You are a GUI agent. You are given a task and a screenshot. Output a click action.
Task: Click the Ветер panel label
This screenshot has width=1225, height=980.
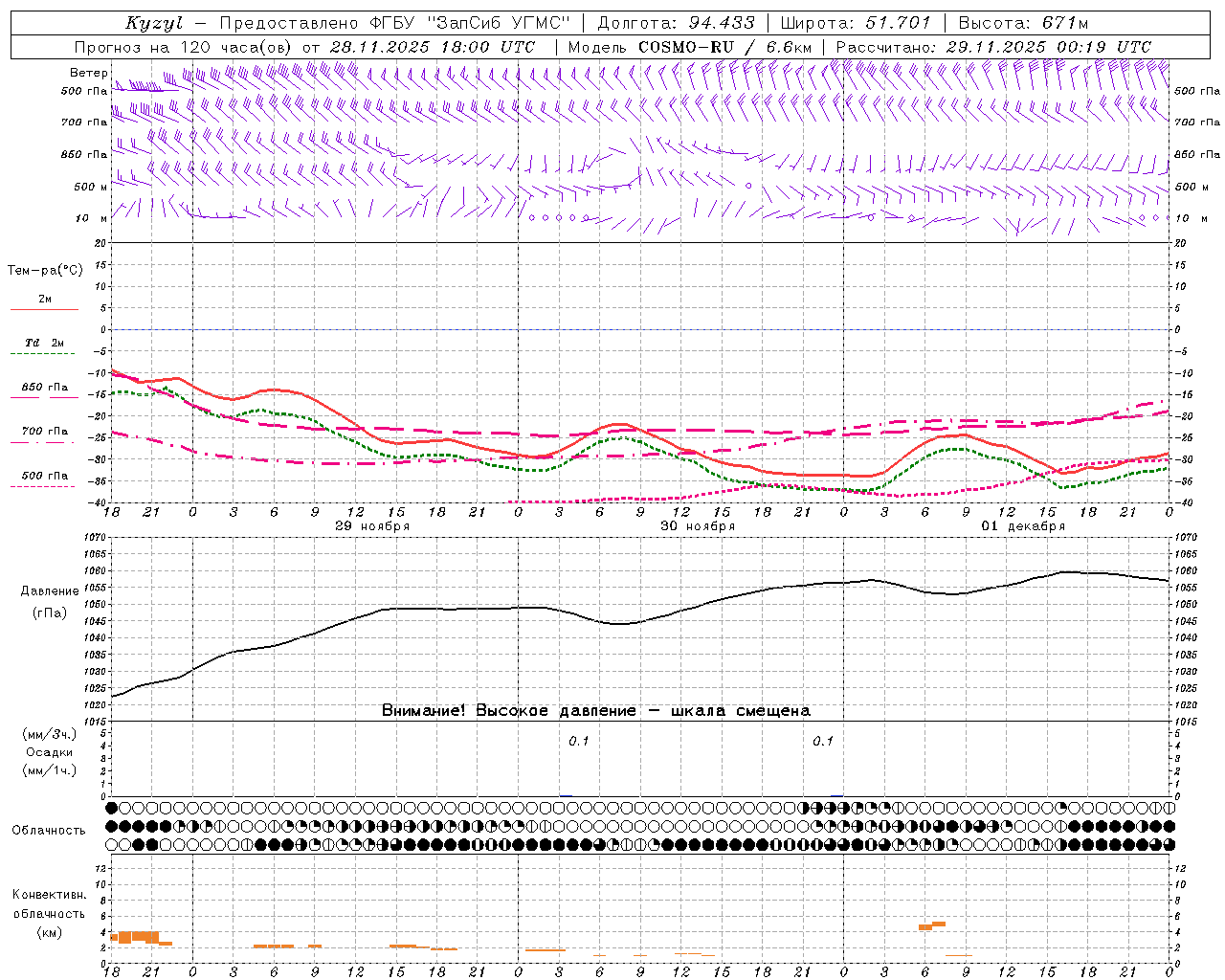tap(89, 73)
